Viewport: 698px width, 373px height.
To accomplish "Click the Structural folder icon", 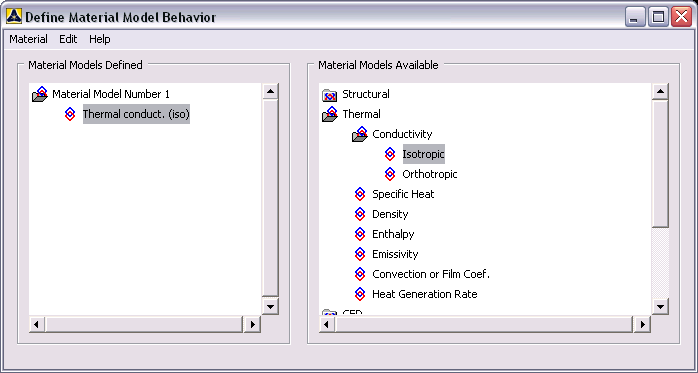I will tap(329, 95).
